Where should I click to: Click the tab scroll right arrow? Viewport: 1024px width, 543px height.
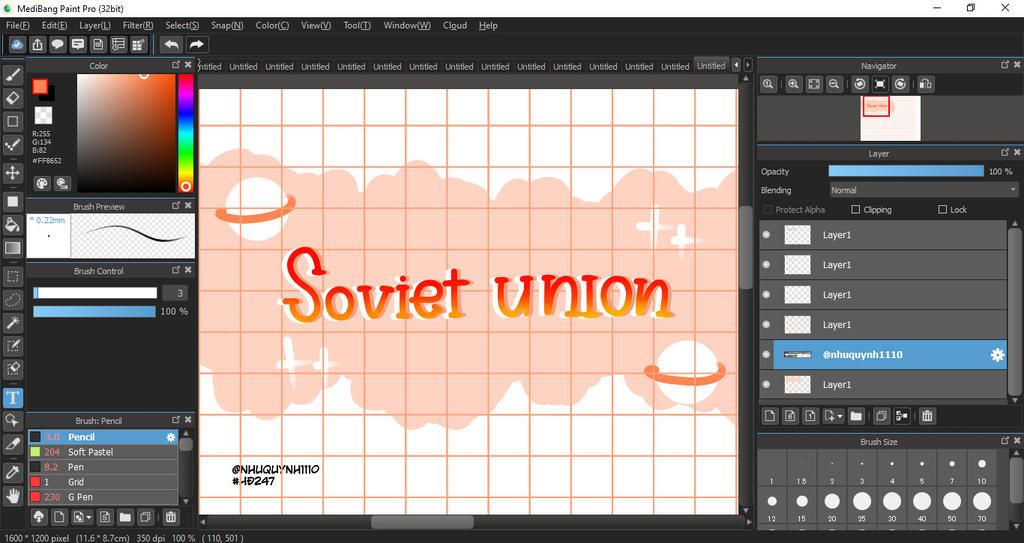pyautogui.click(x=748, y=65)
